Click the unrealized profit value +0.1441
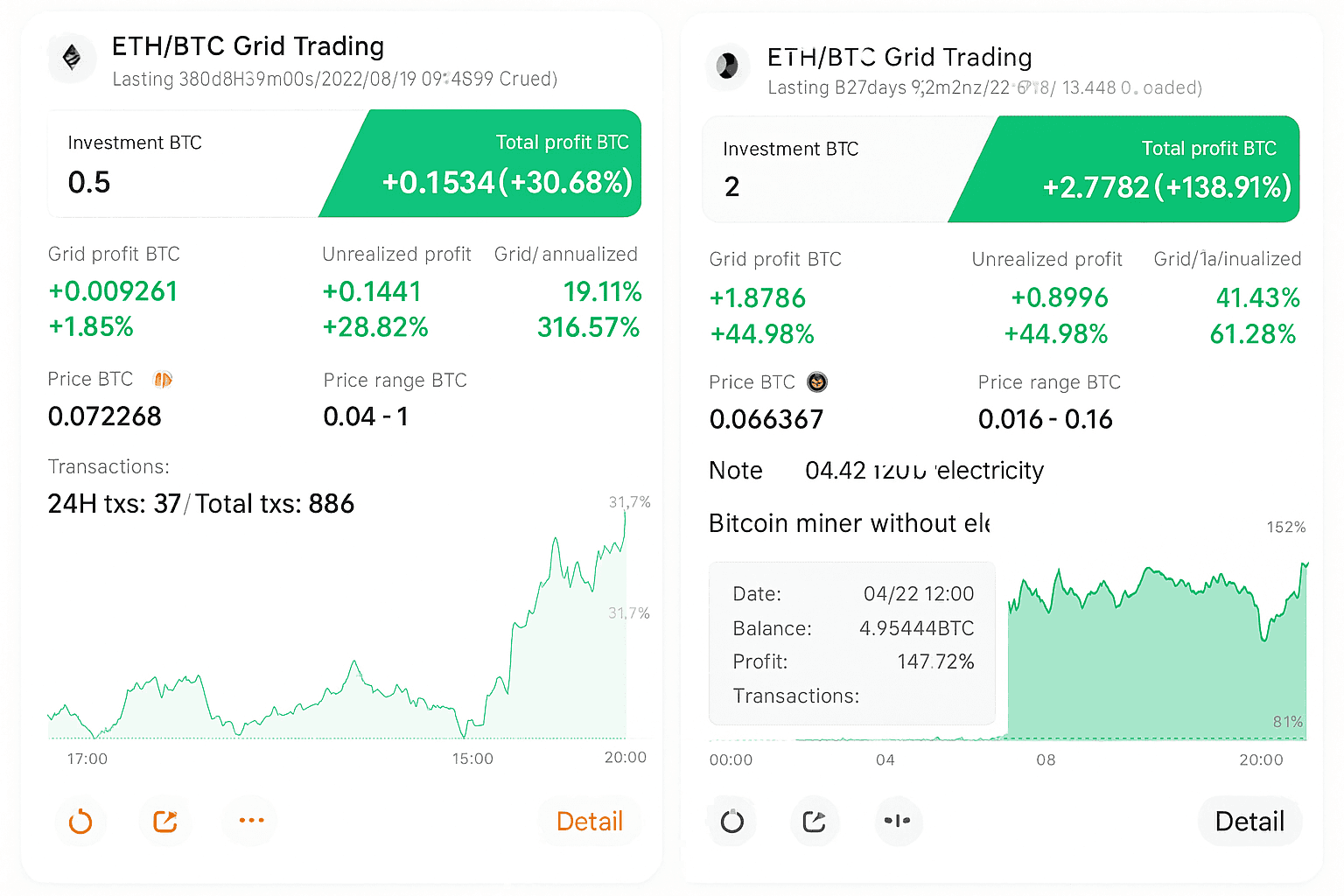Screen dimensions: 1344x896 (x=372, y=290)
